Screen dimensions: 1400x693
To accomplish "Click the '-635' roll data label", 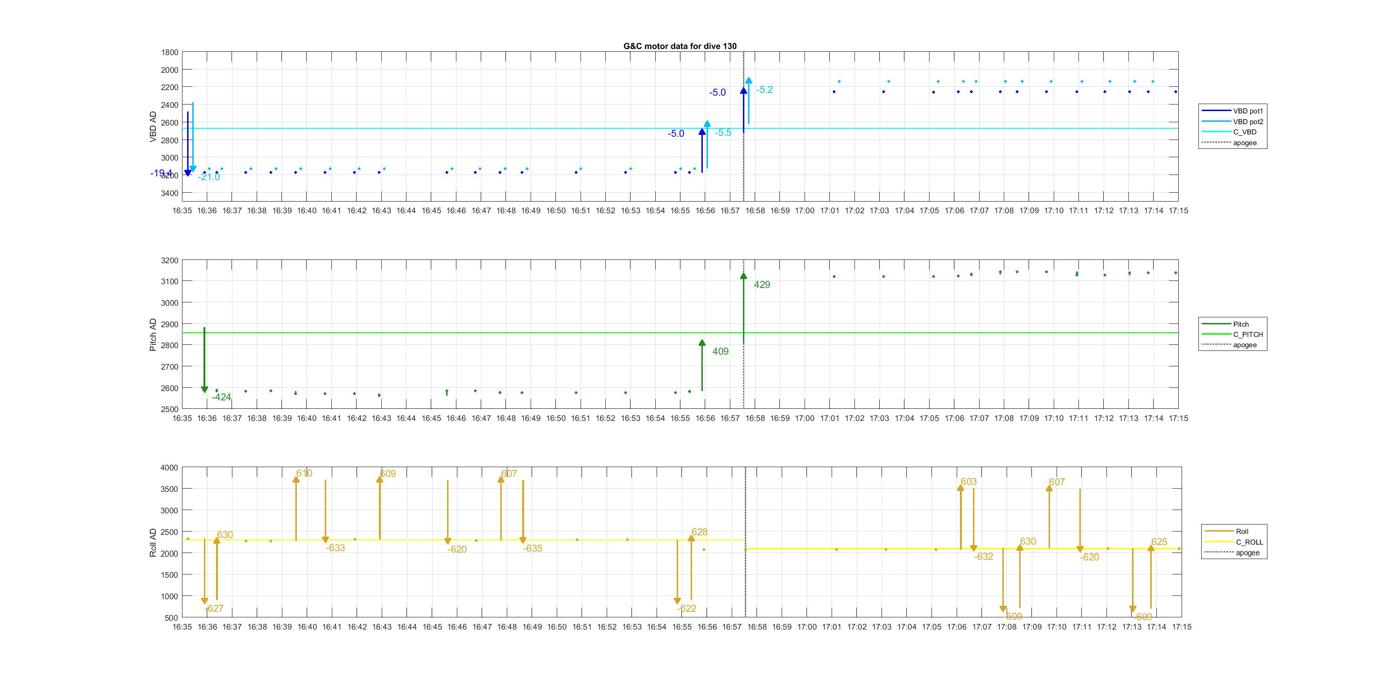I will pyautogui.click(x=533, y=549).
